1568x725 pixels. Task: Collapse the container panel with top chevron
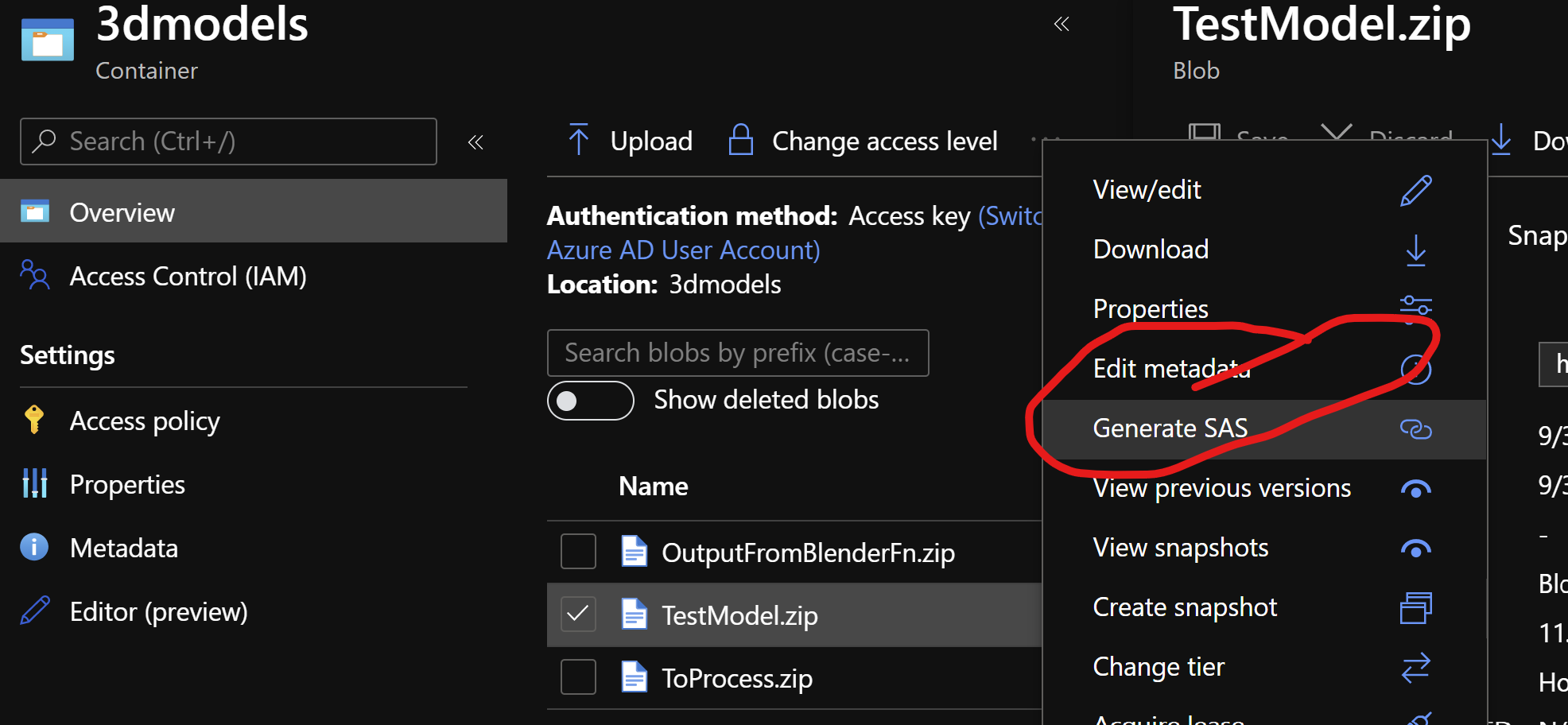1062,24
